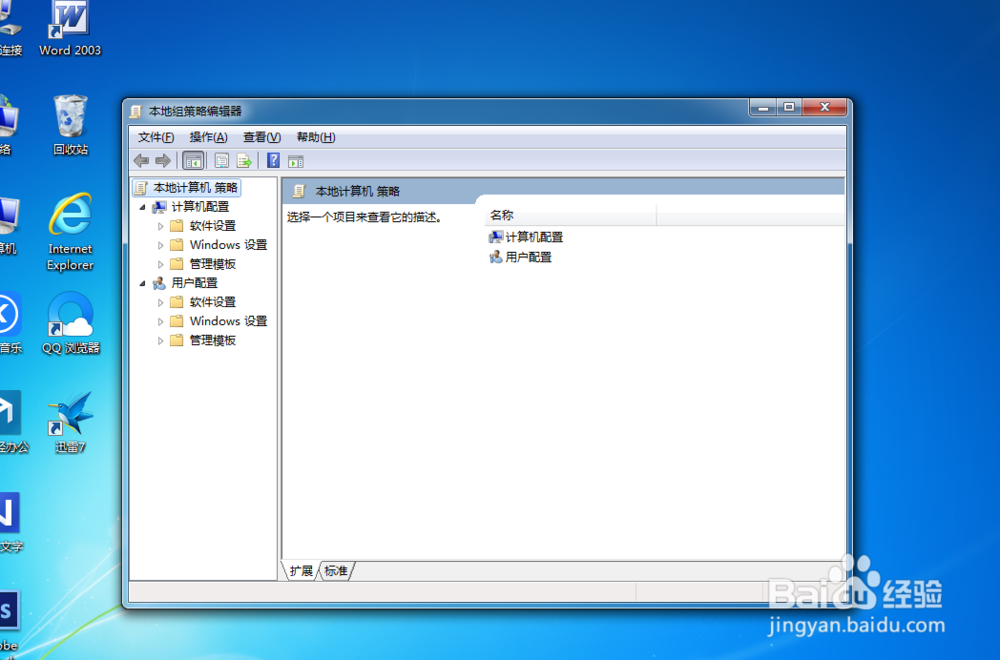Toggle the show/hide action pane icon
The height and width of the screenshot is (660, 1000).
[295, 161]
